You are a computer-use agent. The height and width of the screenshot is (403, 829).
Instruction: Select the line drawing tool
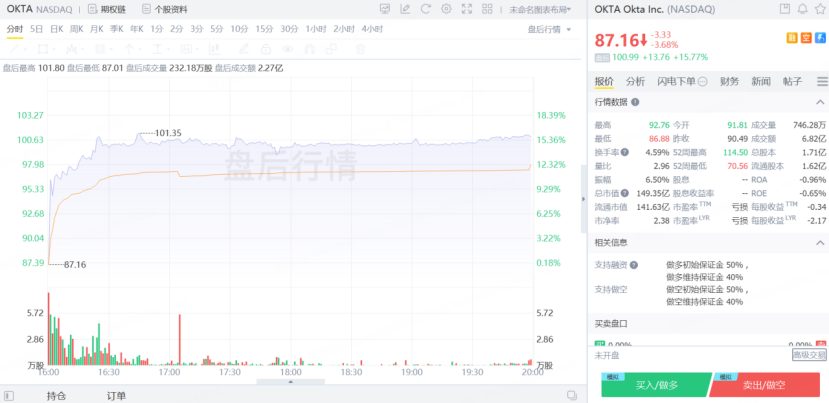click(14, 49)
